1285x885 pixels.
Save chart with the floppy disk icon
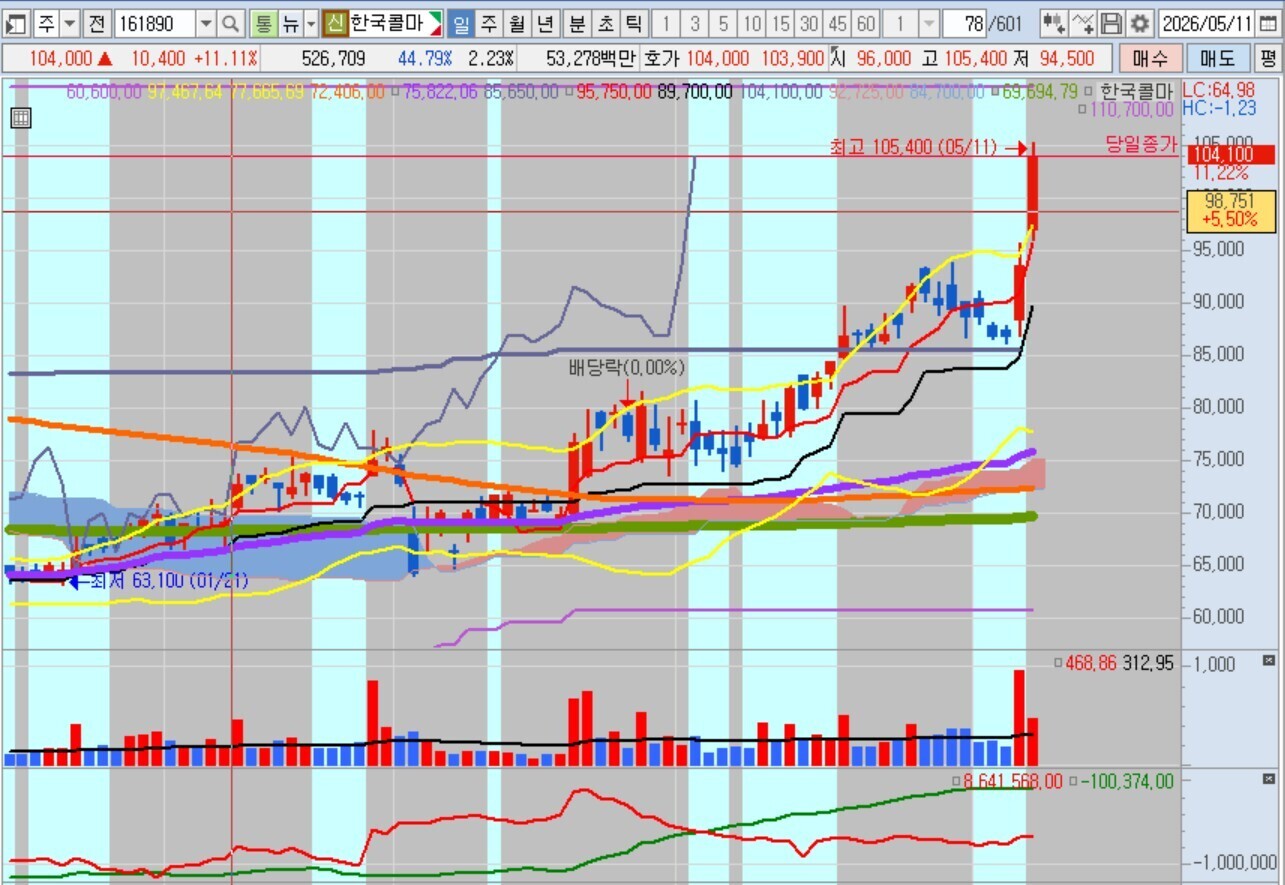(1111, 23)
